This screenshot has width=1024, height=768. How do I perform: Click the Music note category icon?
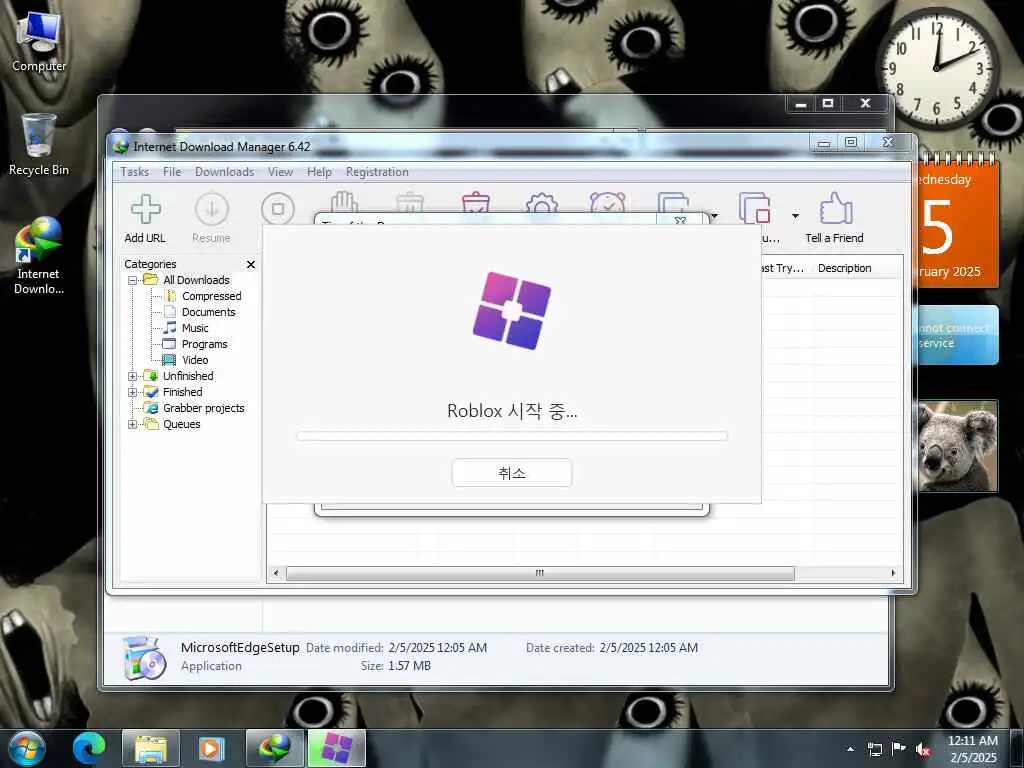pos(170,328)
